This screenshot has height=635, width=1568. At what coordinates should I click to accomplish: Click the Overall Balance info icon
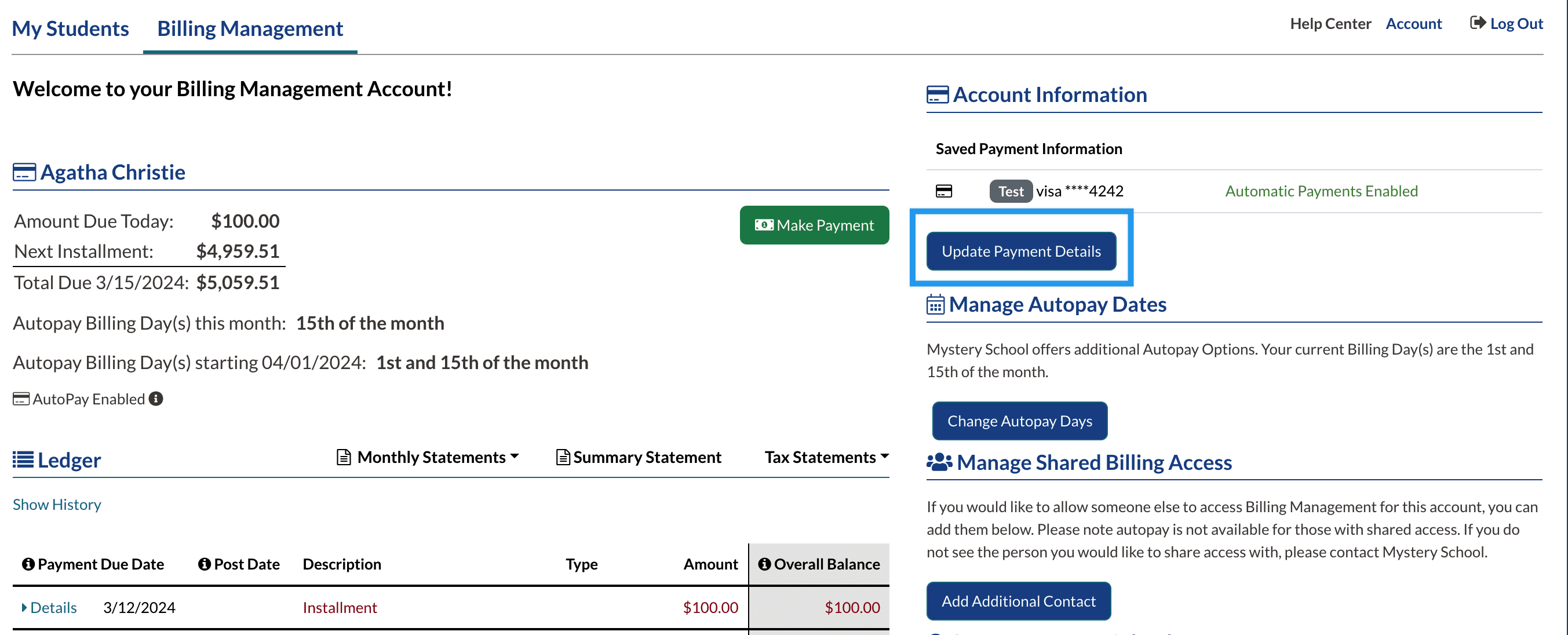(x=764, y=564)
